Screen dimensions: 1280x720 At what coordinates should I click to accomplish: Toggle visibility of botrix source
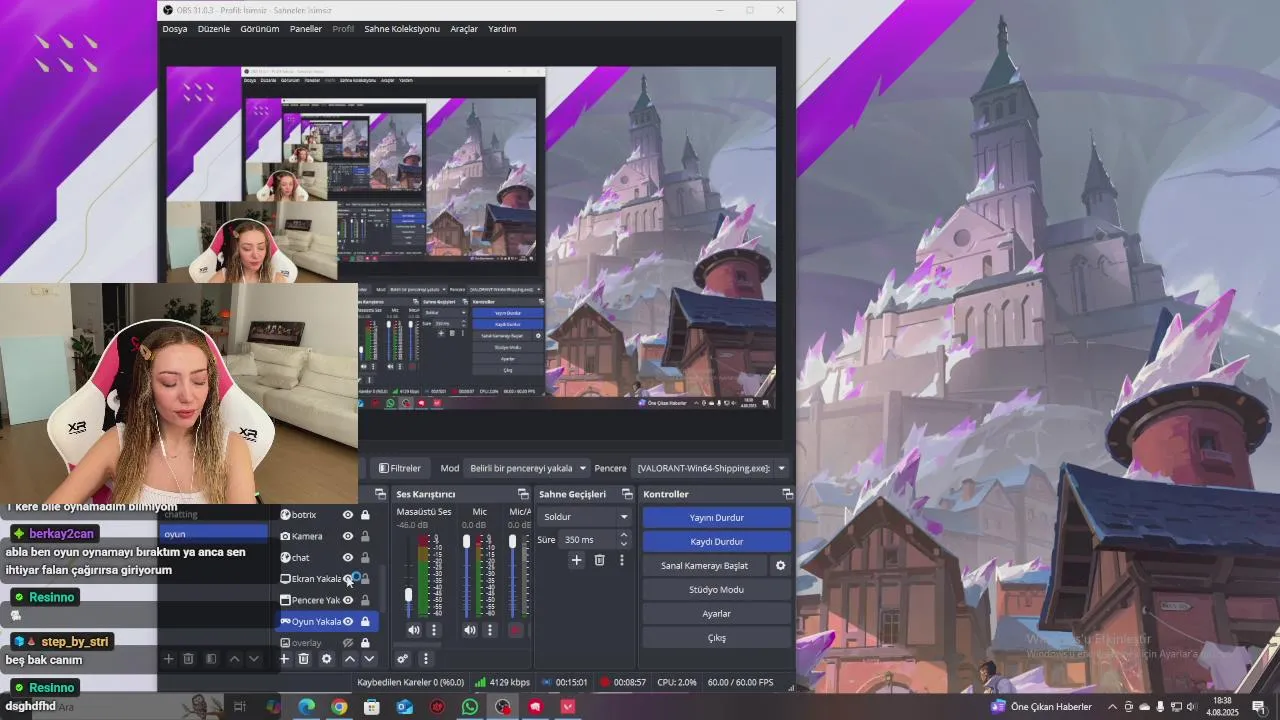[x=348, y=515]
